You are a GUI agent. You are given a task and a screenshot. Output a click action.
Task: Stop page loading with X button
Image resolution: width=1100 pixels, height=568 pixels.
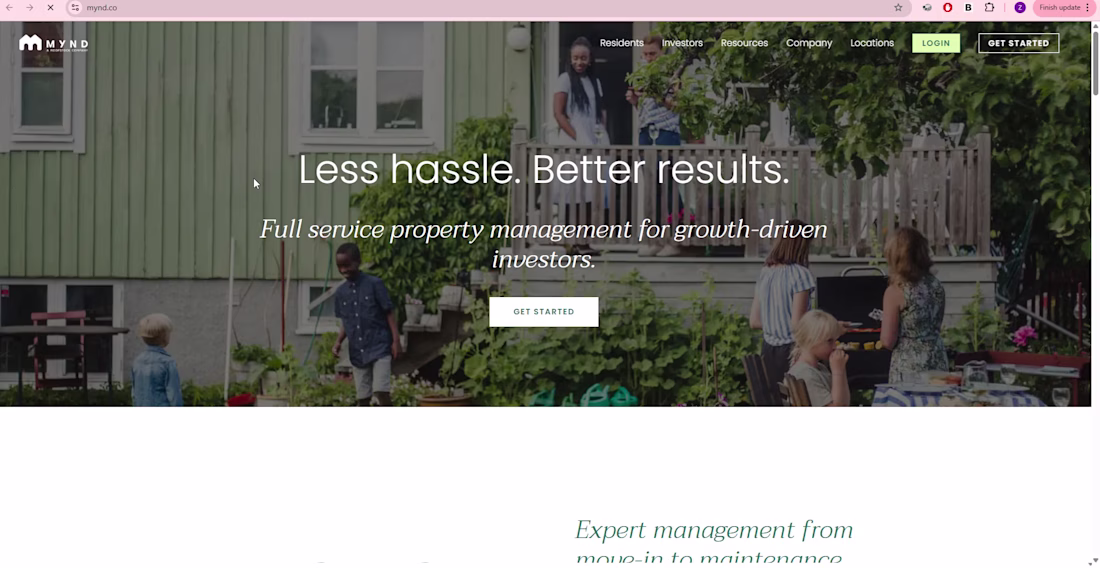51,8
